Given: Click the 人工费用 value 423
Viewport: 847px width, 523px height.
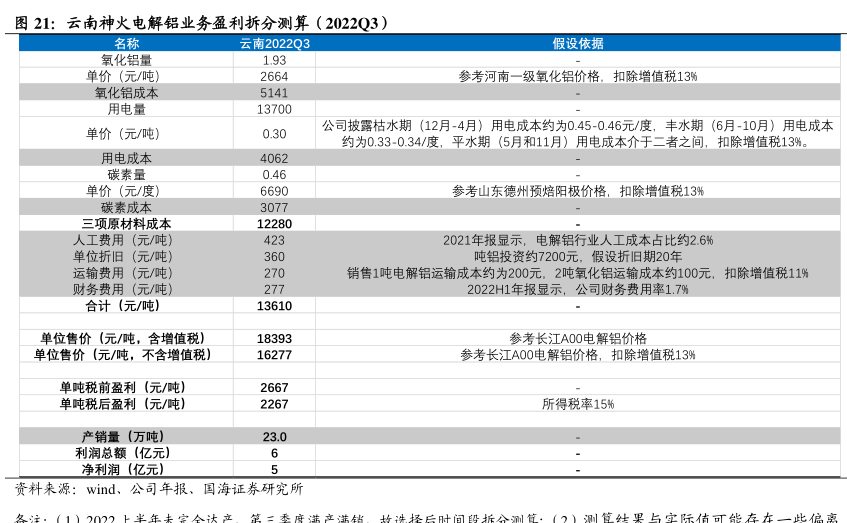Looking at the screenshot, I should (274, 240).
